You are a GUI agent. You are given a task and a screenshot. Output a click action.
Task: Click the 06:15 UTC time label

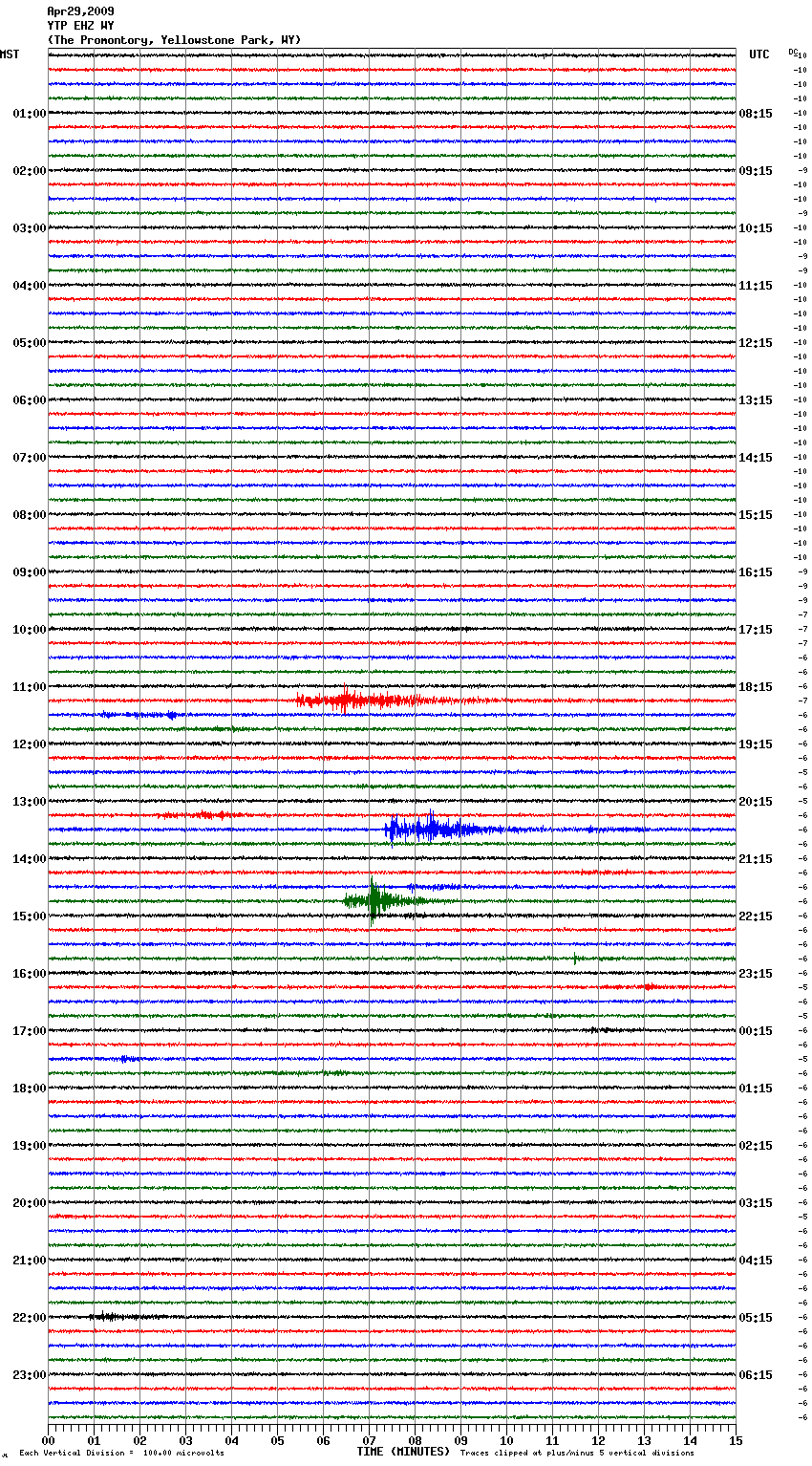click(x=756, y=1375)
